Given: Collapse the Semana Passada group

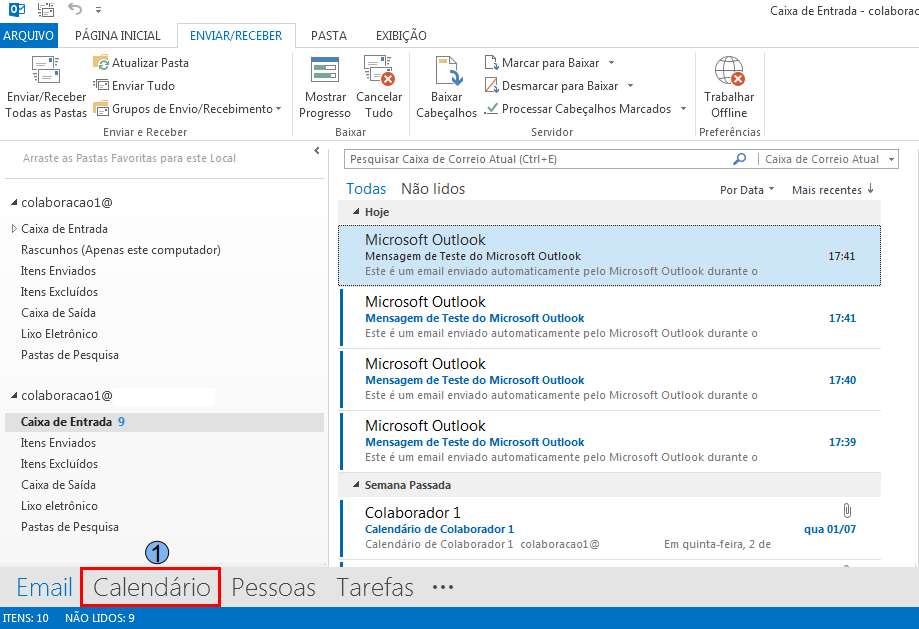Looking at the screenshot, I should point(356,485).
